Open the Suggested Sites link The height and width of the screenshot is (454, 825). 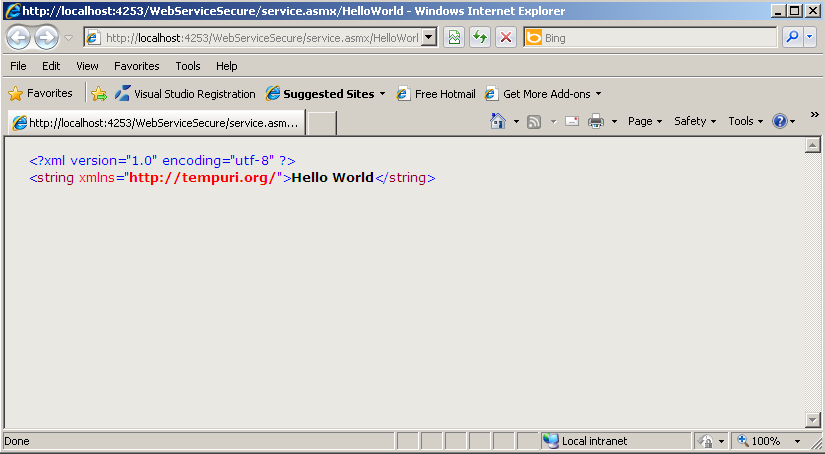point(320,94)
